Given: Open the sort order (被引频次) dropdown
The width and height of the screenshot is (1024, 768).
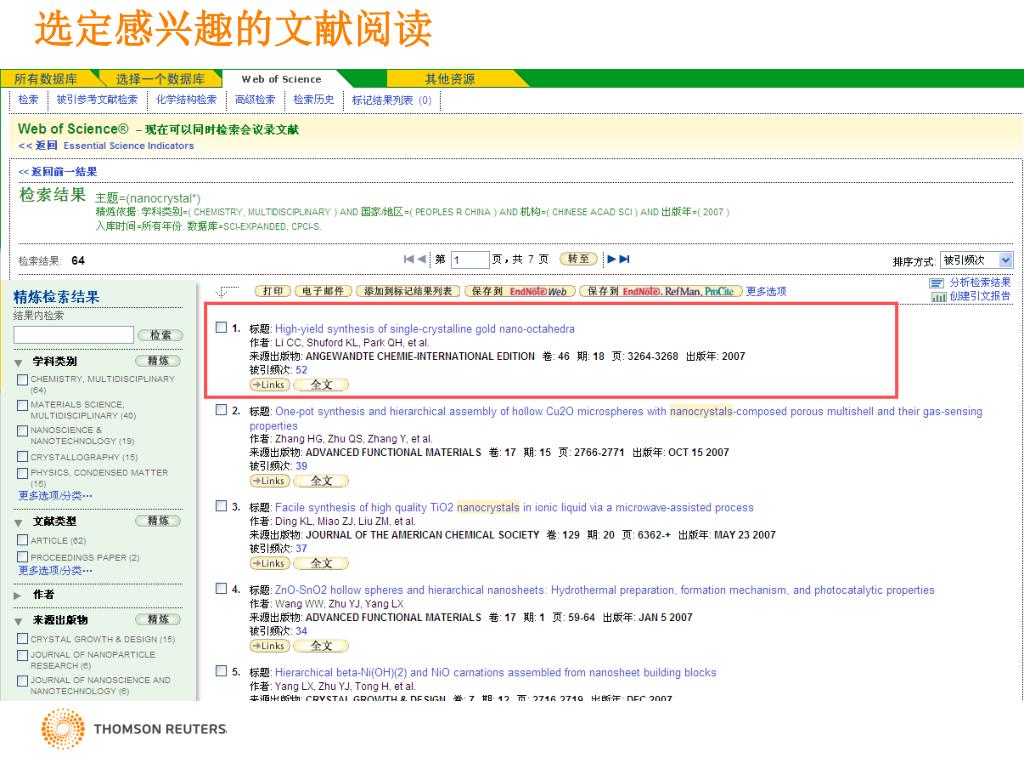Looking at the screenshot, I should click(976, 260).
